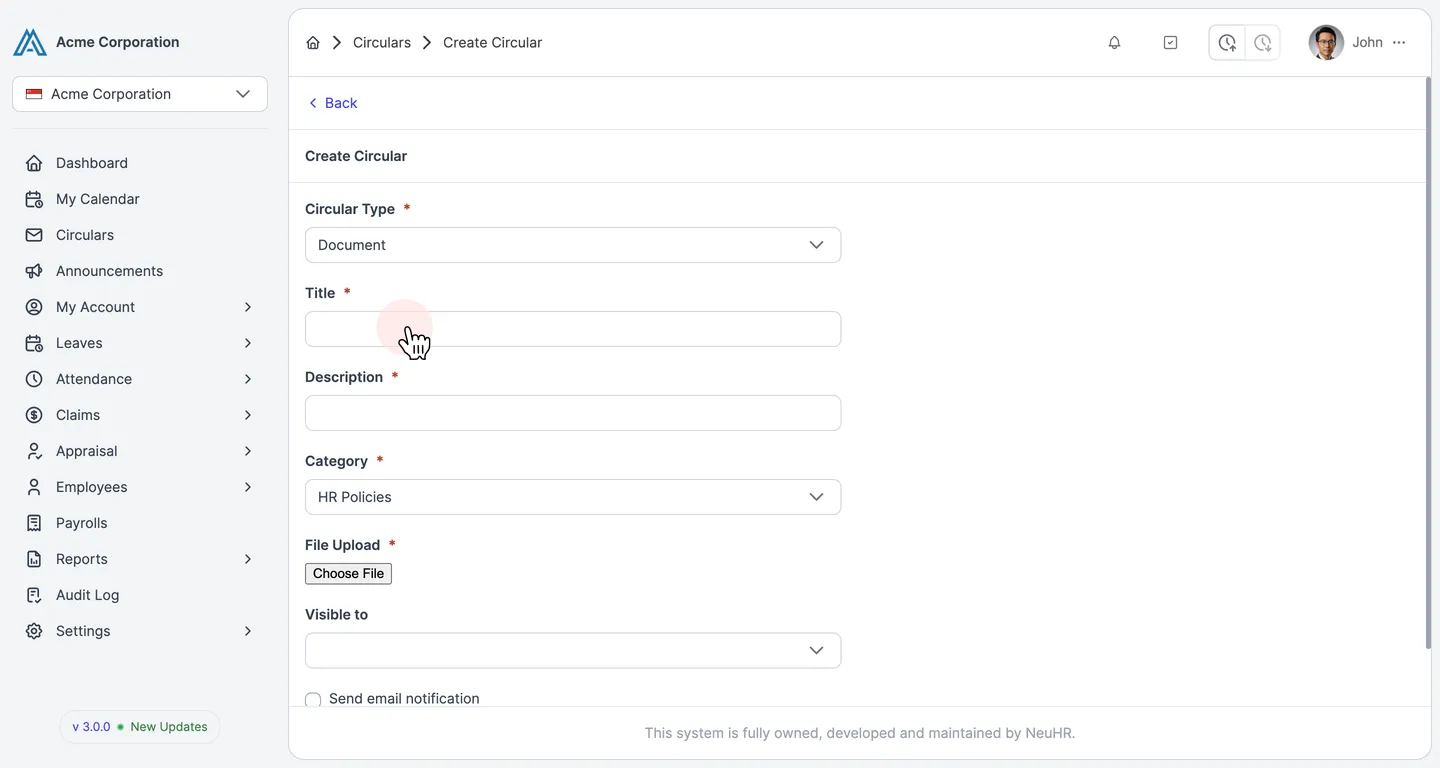
Task: Click the Reports chart icon
Action: point(34,559)
